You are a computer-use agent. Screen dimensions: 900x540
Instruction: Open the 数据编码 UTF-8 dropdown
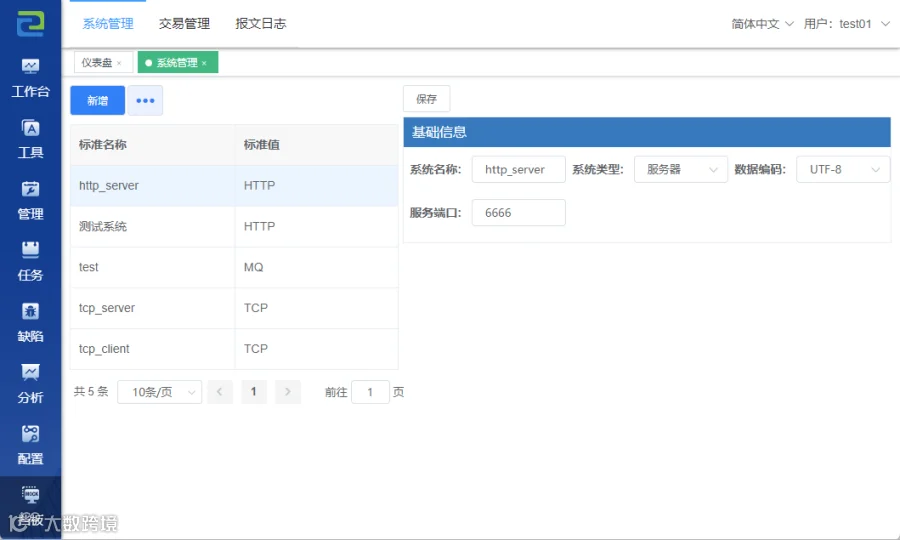(x=843, y=169)
